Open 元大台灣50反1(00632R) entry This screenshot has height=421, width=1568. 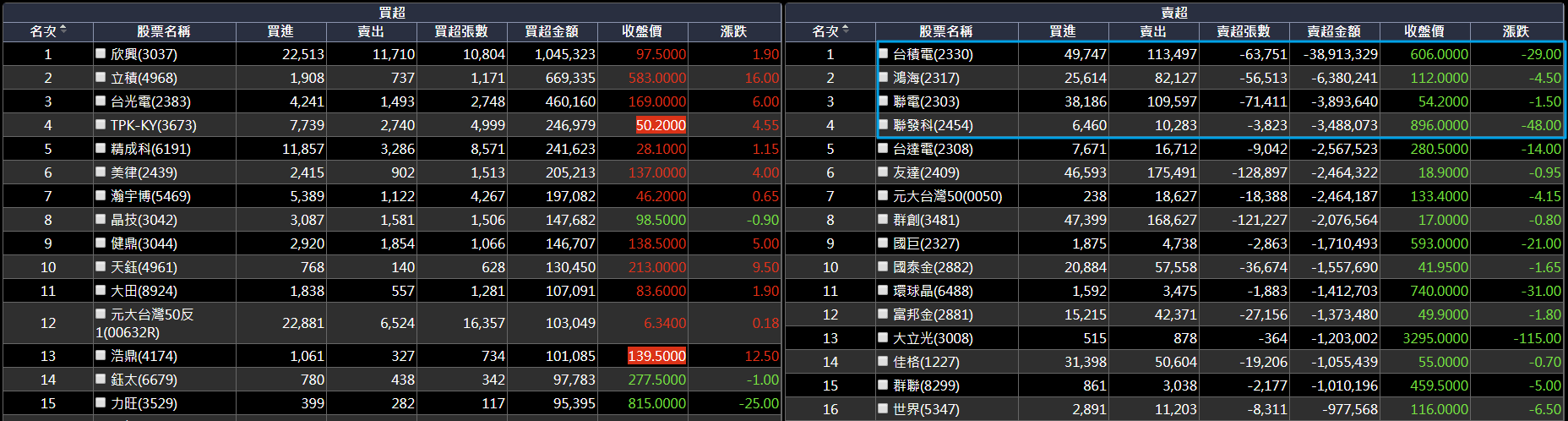click(x=145, y=323)
